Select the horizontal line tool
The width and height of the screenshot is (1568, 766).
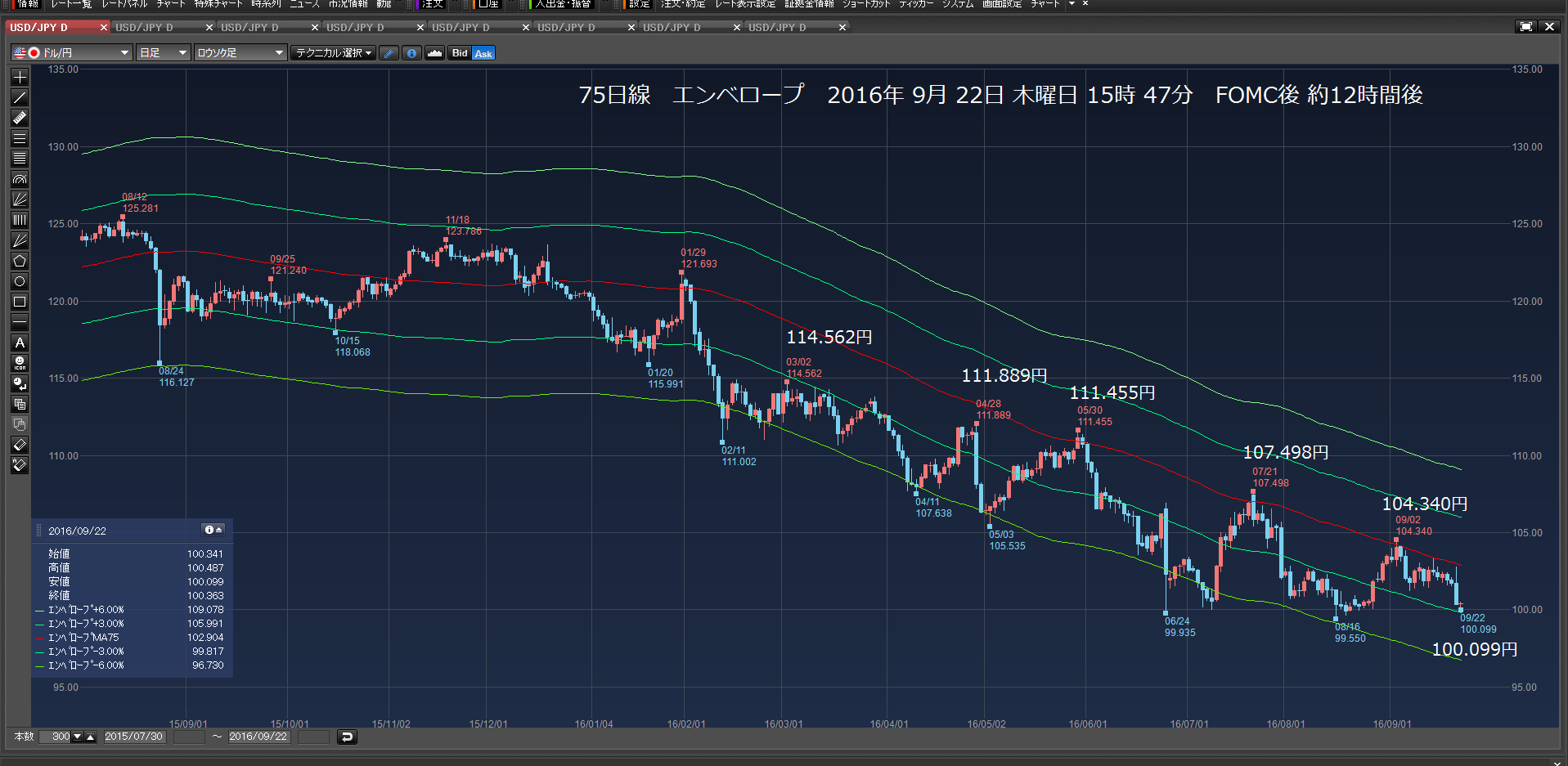(20, 322)
